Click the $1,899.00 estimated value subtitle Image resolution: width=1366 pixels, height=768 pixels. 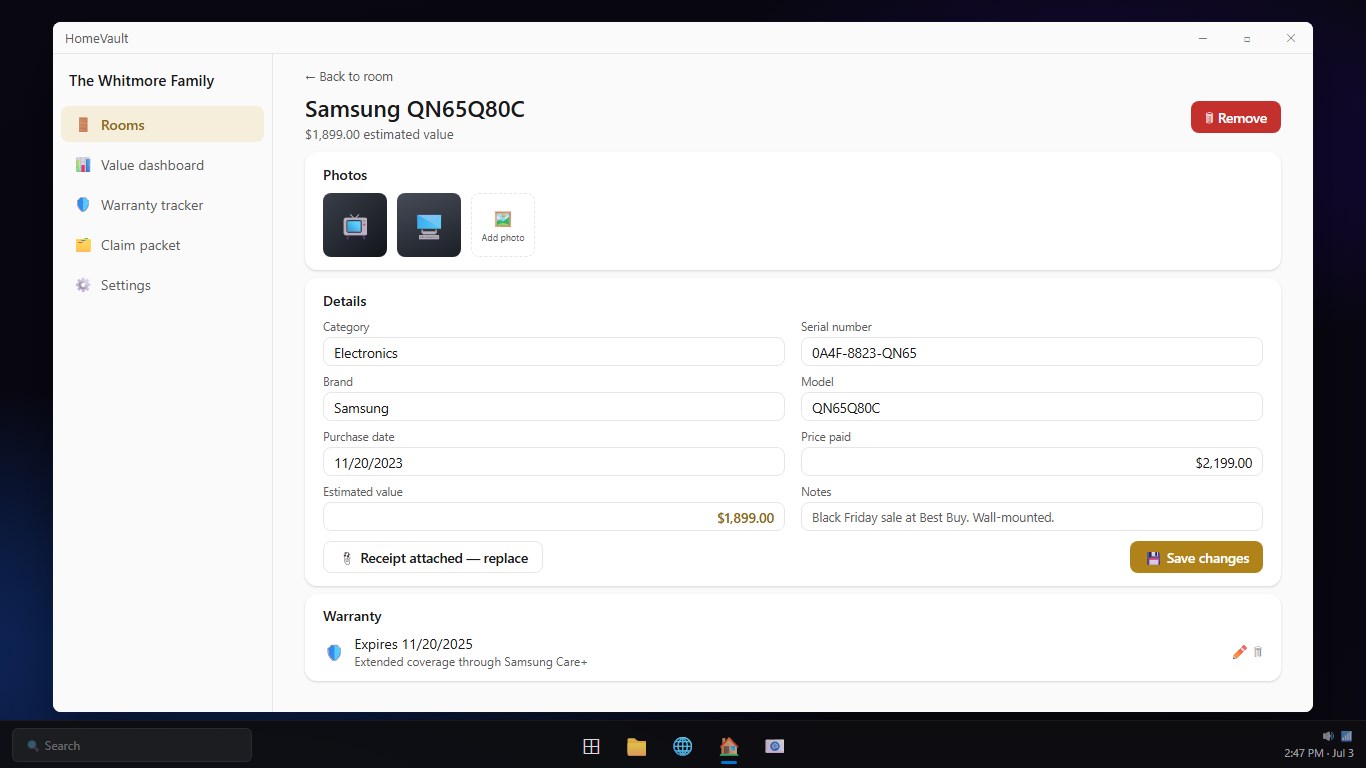[x=379, y=135]
